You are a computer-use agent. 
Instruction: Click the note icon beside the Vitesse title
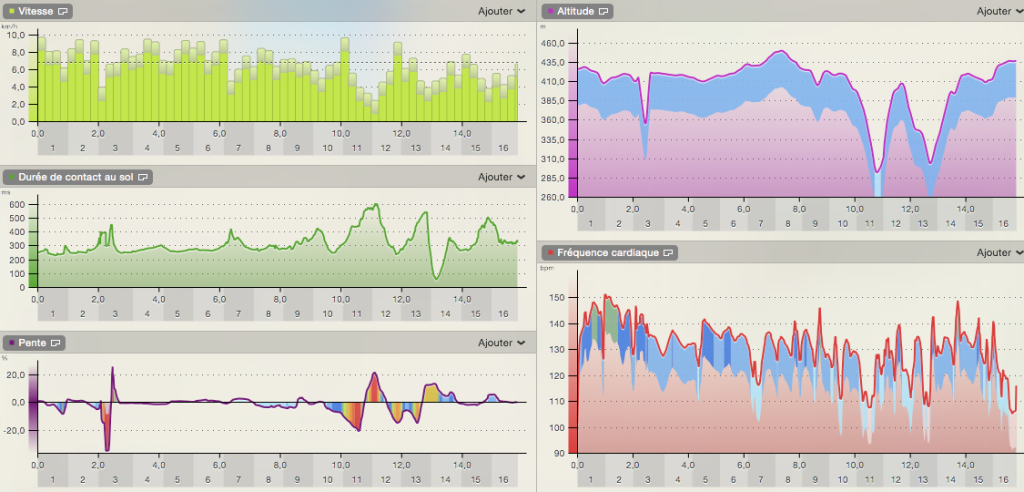tap(63, 11)
